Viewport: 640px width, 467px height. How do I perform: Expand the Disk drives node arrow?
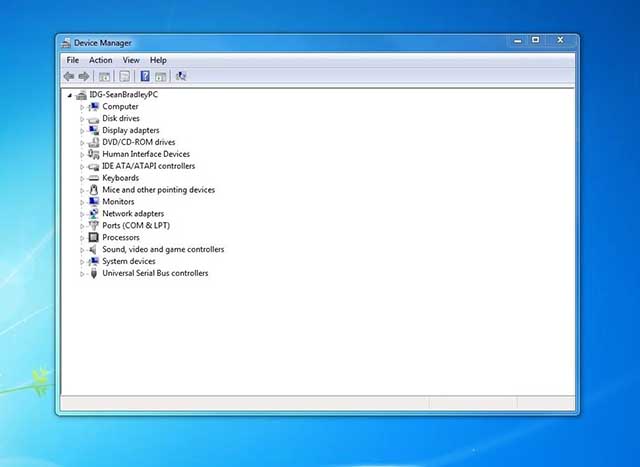[82, 119]
